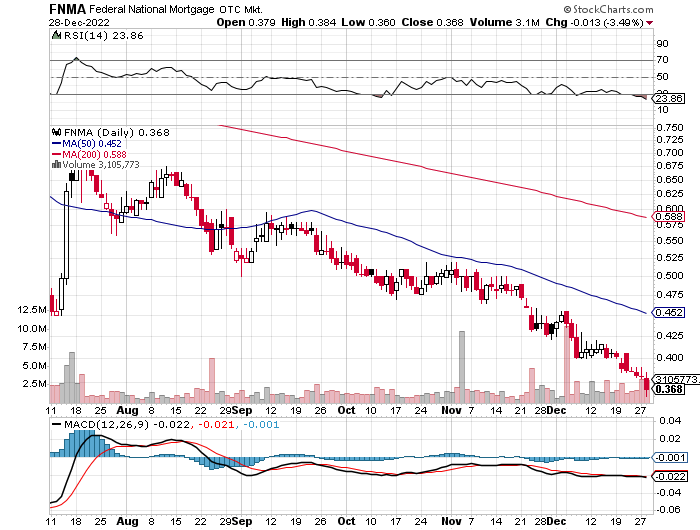Click the 'Low 0.360' value
This screenshot has width=700, height=530.
[368, 22]
